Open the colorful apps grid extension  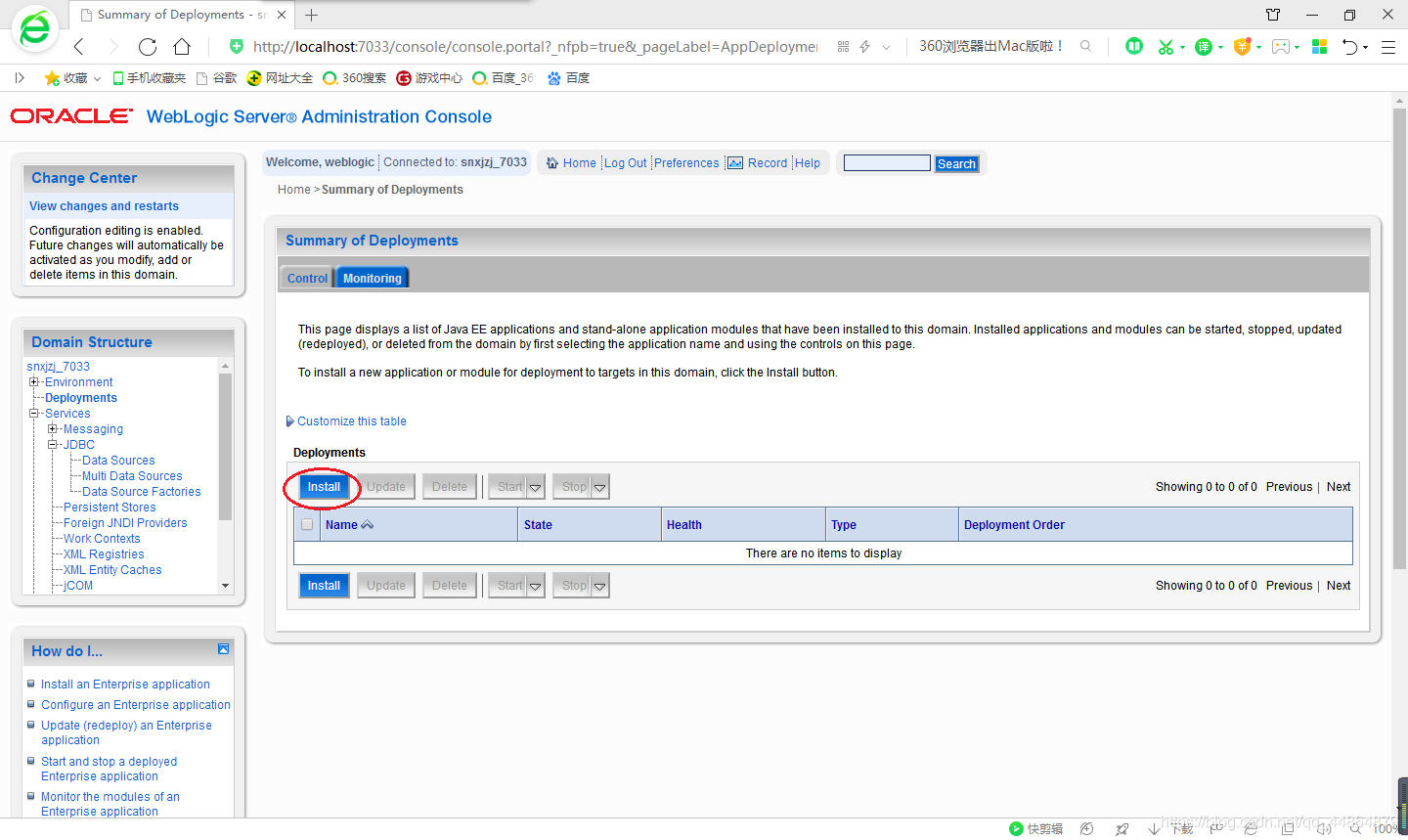tap(1319, 46)
